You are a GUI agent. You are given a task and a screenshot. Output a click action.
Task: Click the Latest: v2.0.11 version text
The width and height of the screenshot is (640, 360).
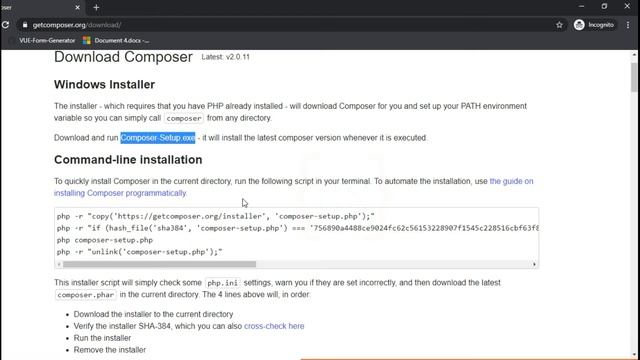pos(225,57)
